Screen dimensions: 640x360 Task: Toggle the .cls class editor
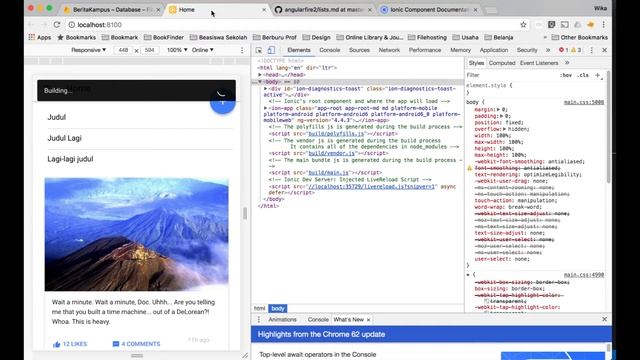click(x=584, y=75)
